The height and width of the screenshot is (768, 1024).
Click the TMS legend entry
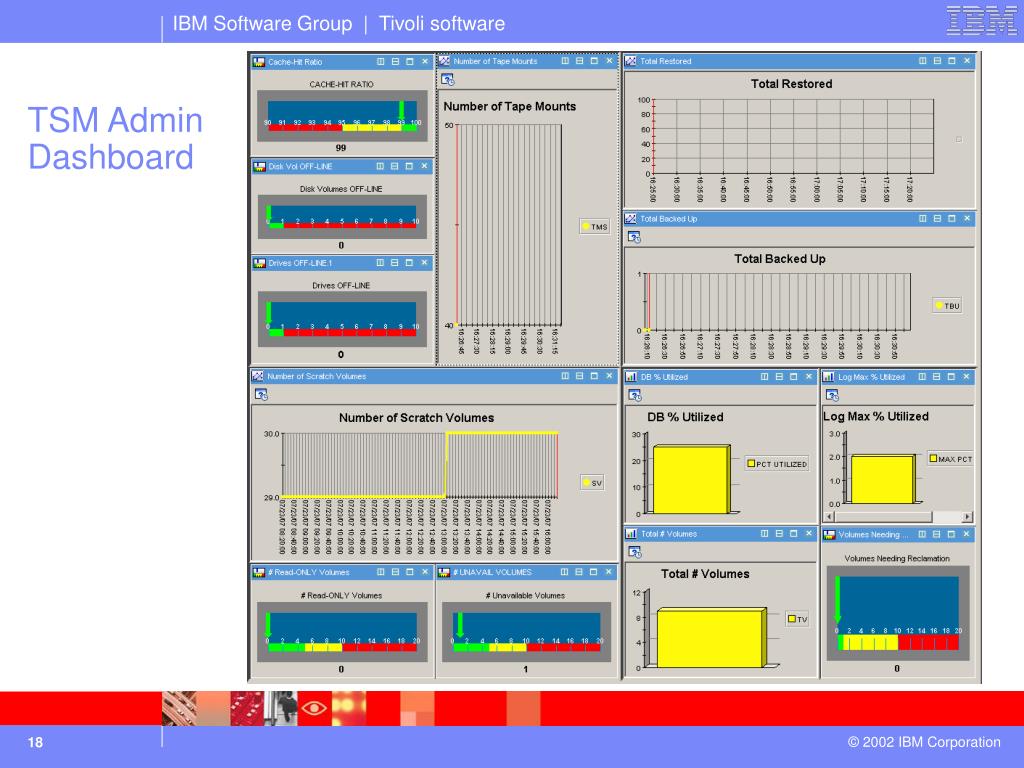[x=595, y=227]
